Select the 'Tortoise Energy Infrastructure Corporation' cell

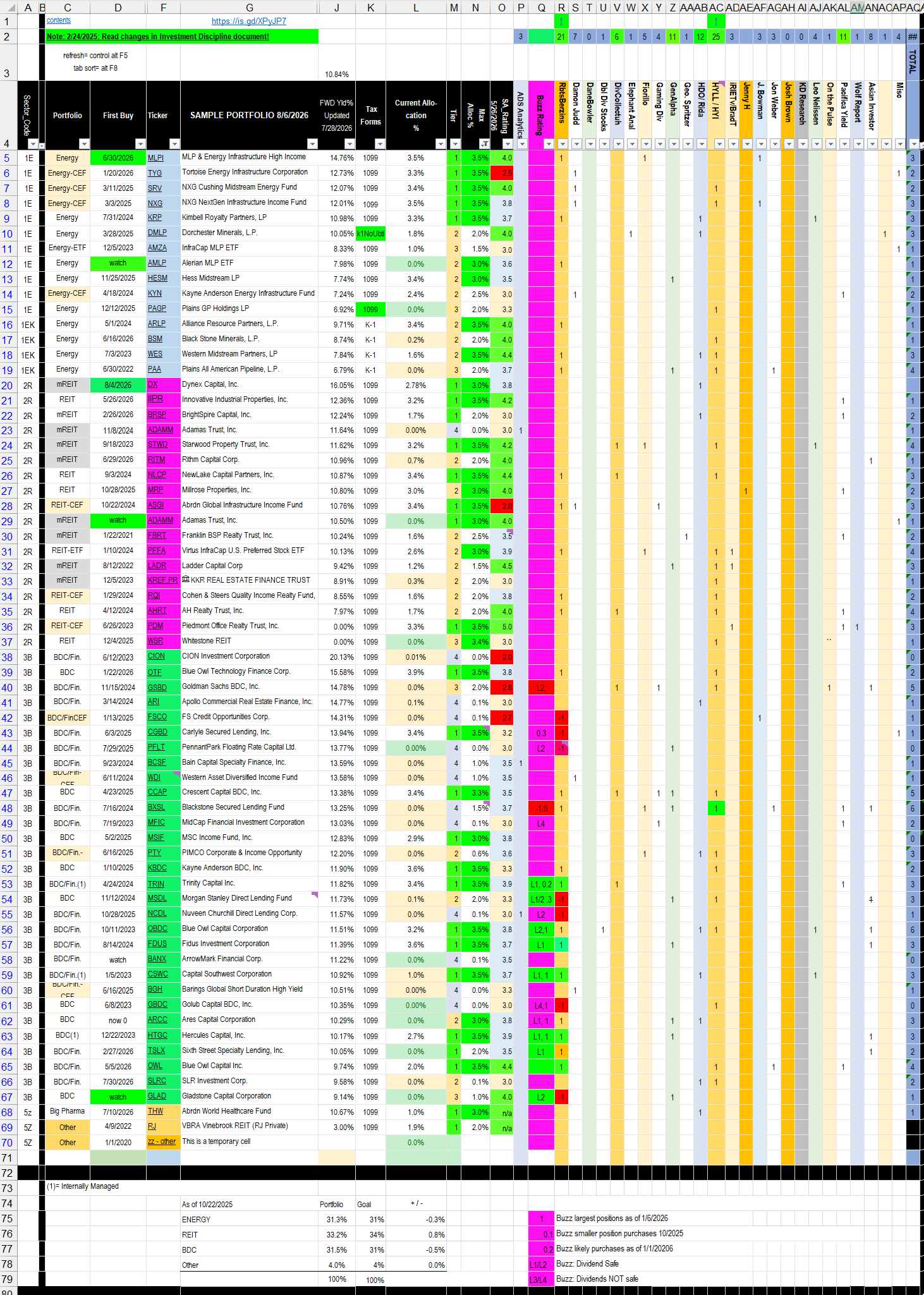tap(250, 173)
